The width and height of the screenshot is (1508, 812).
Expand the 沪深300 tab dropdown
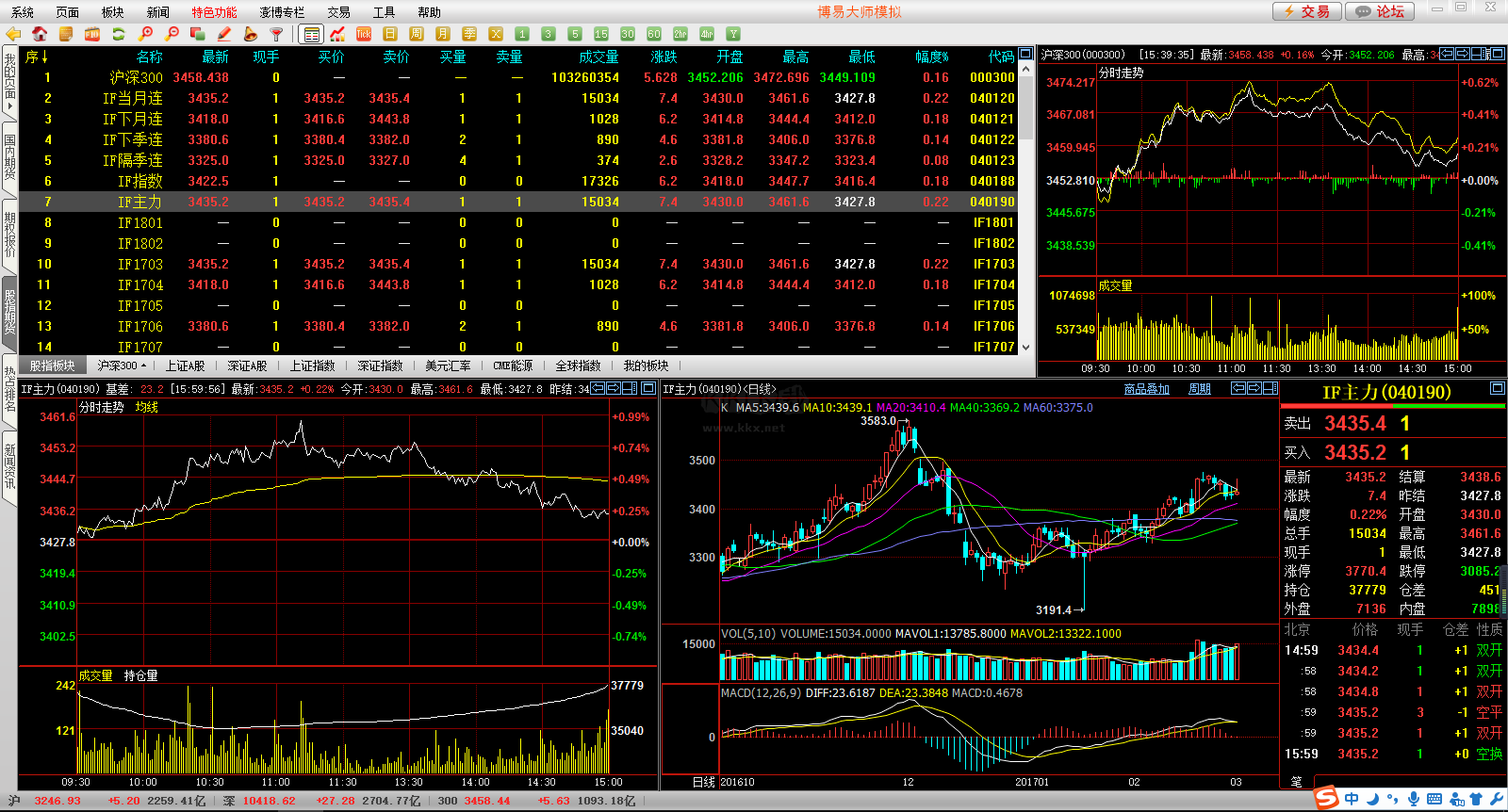[x=122, y=365]
